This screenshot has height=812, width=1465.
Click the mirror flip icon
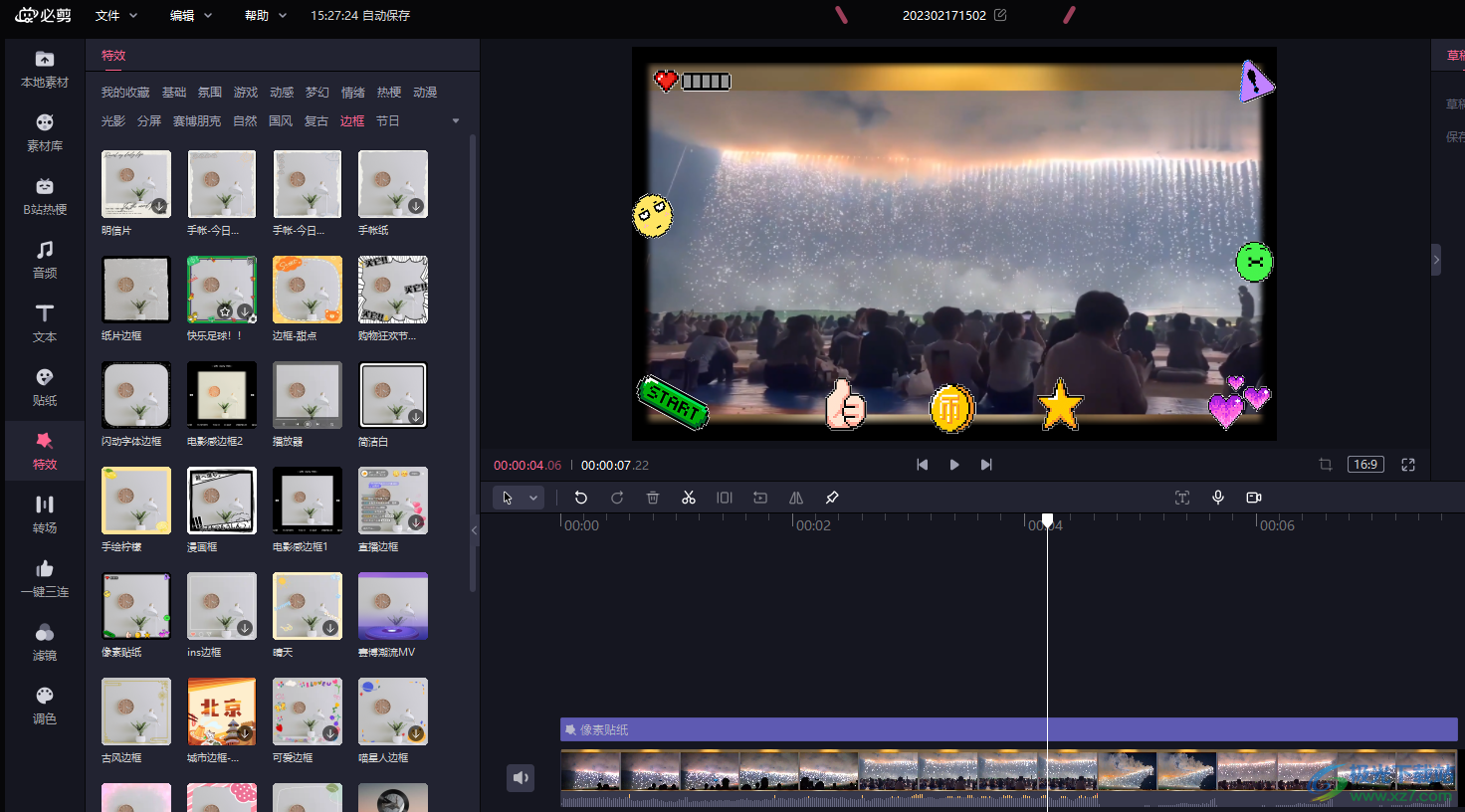click(796, 498)
